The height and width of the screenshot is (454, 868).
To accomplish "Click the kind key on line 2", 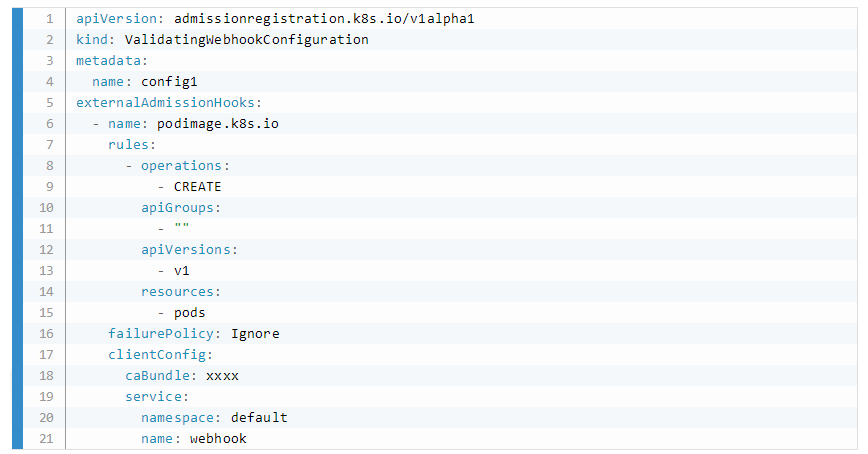I will (92, 40).
